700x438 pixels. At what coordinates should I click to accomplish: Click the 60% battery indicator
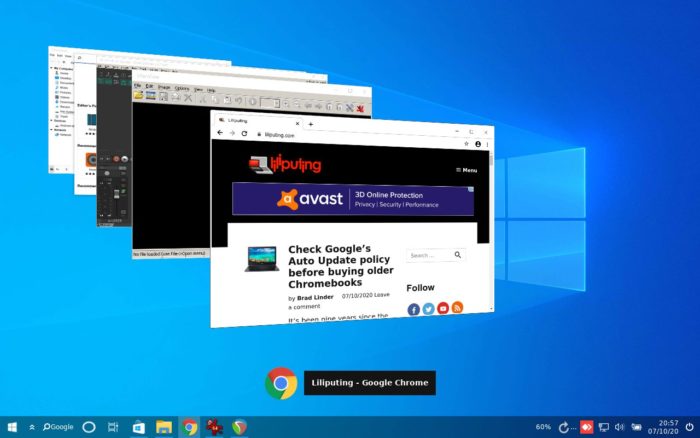click(543, 427)
